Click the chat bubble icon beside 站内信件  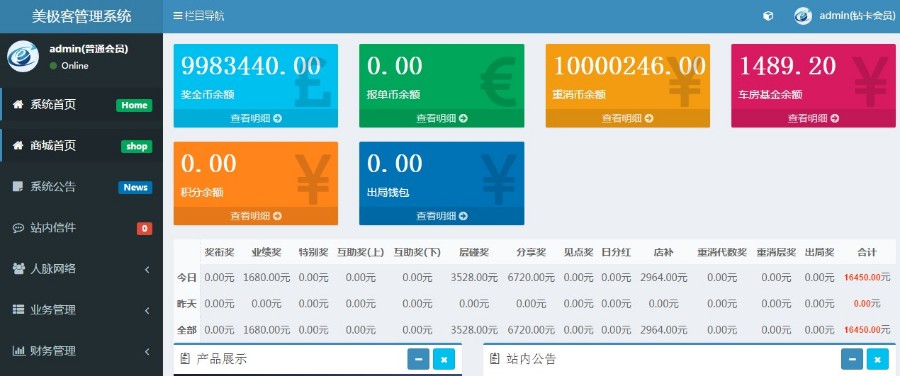pos(18,228)
